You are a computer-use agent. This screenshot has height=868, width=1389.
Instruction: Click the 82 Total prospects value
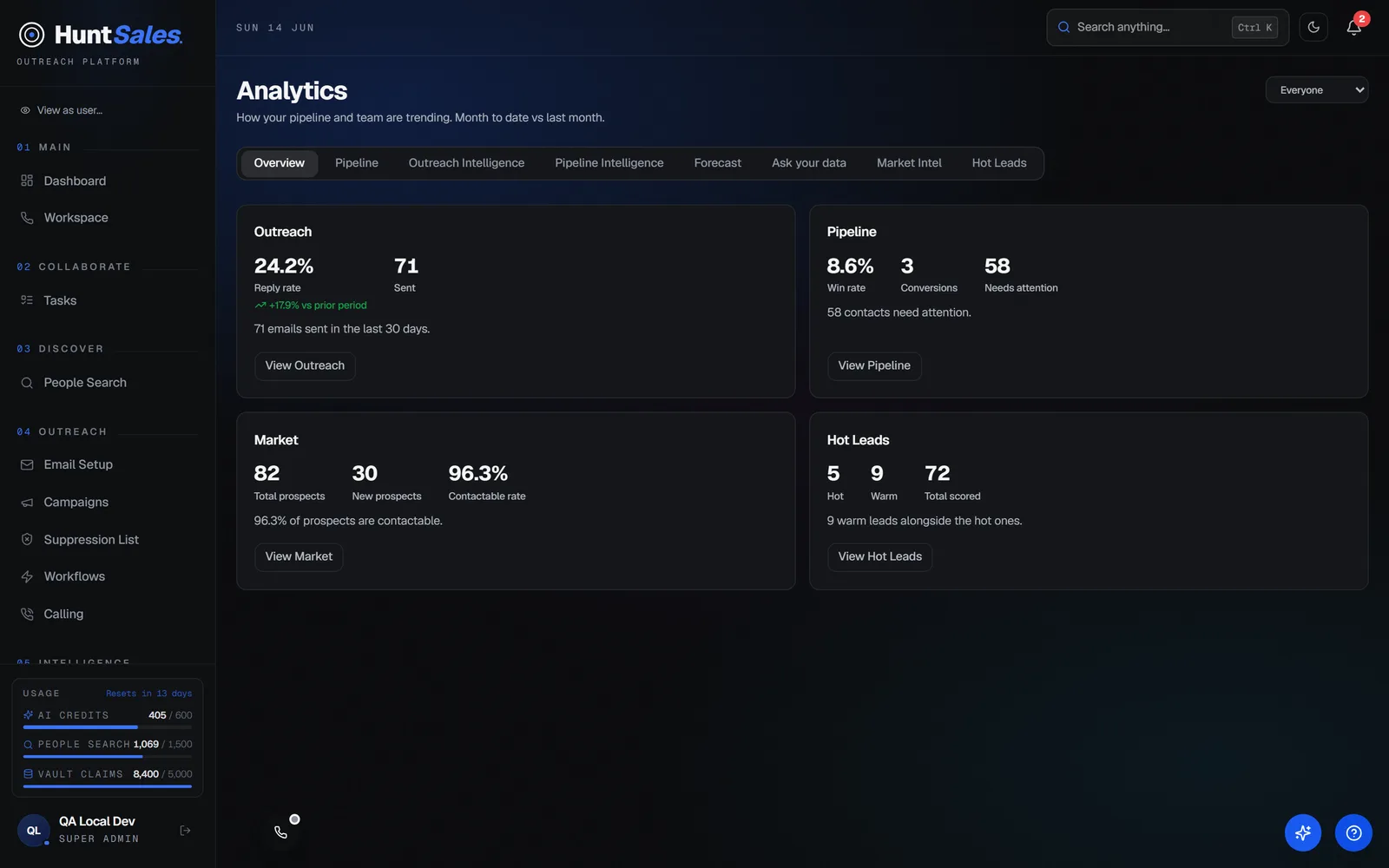(267, 474)
